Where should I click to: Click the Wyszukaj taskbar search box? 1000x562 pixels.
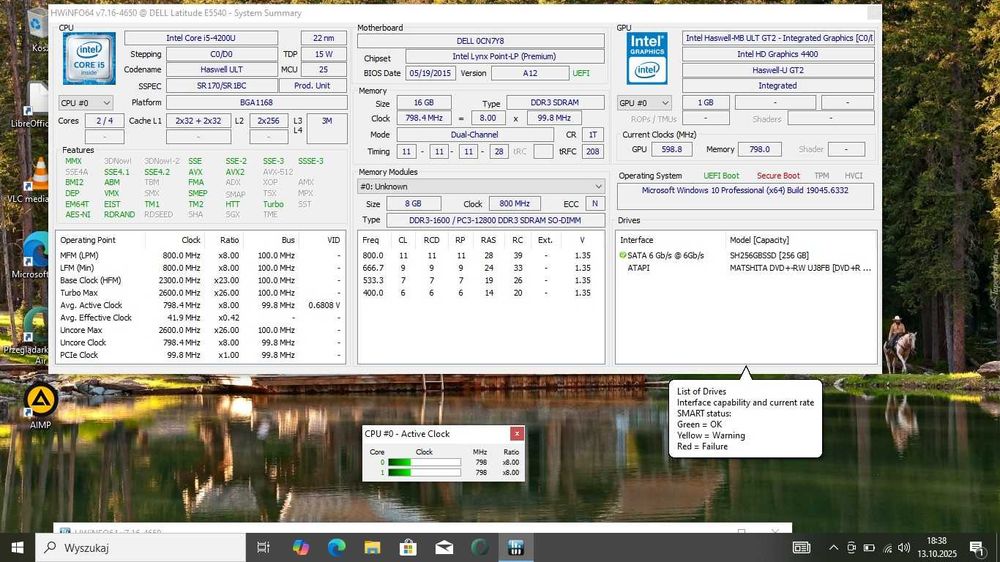click(140, 547)
